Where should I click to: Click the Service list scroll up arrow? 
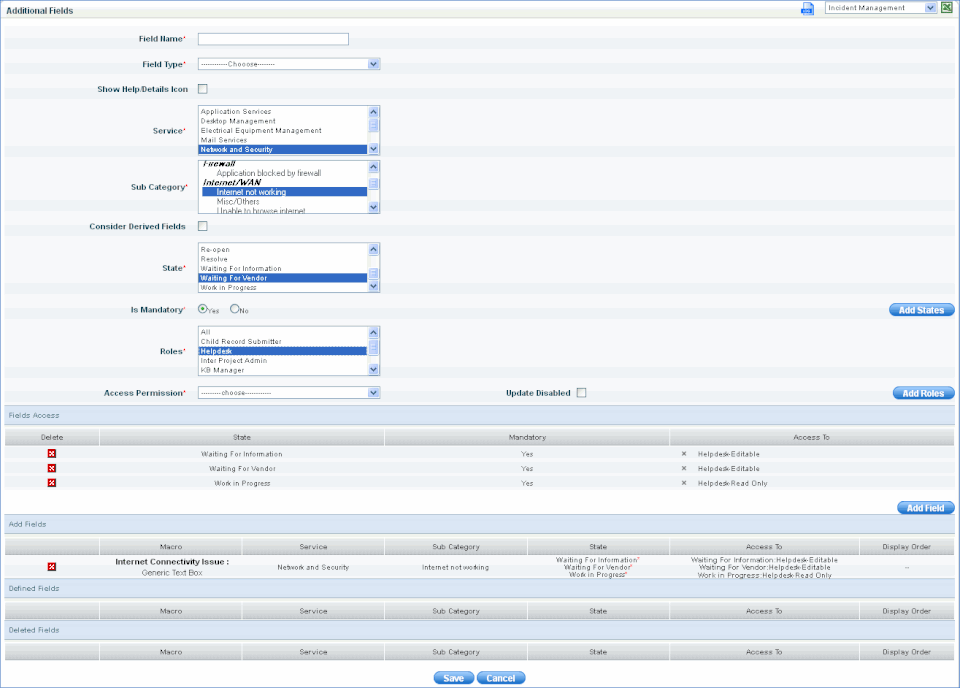373,112
